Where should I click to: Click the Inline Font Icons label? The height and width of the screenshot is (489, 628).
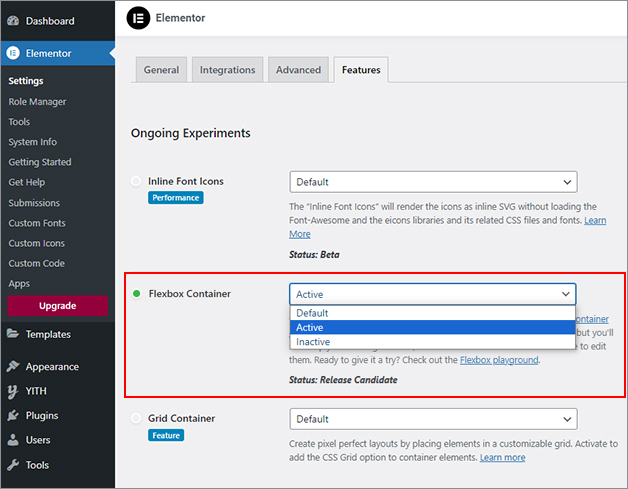(186, 181)
